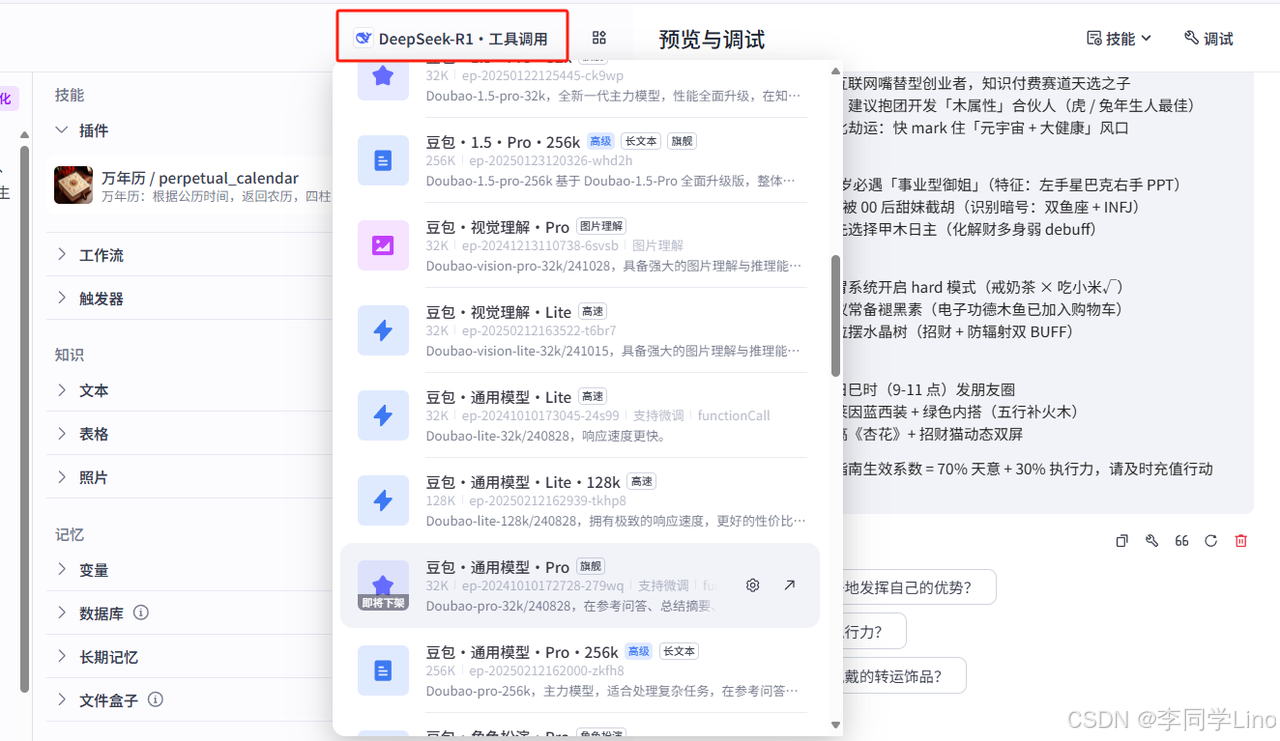Screen dimensions: 1280x741
Task: Open the 技能 dropdown in preview header
Action: (1119, 38)
